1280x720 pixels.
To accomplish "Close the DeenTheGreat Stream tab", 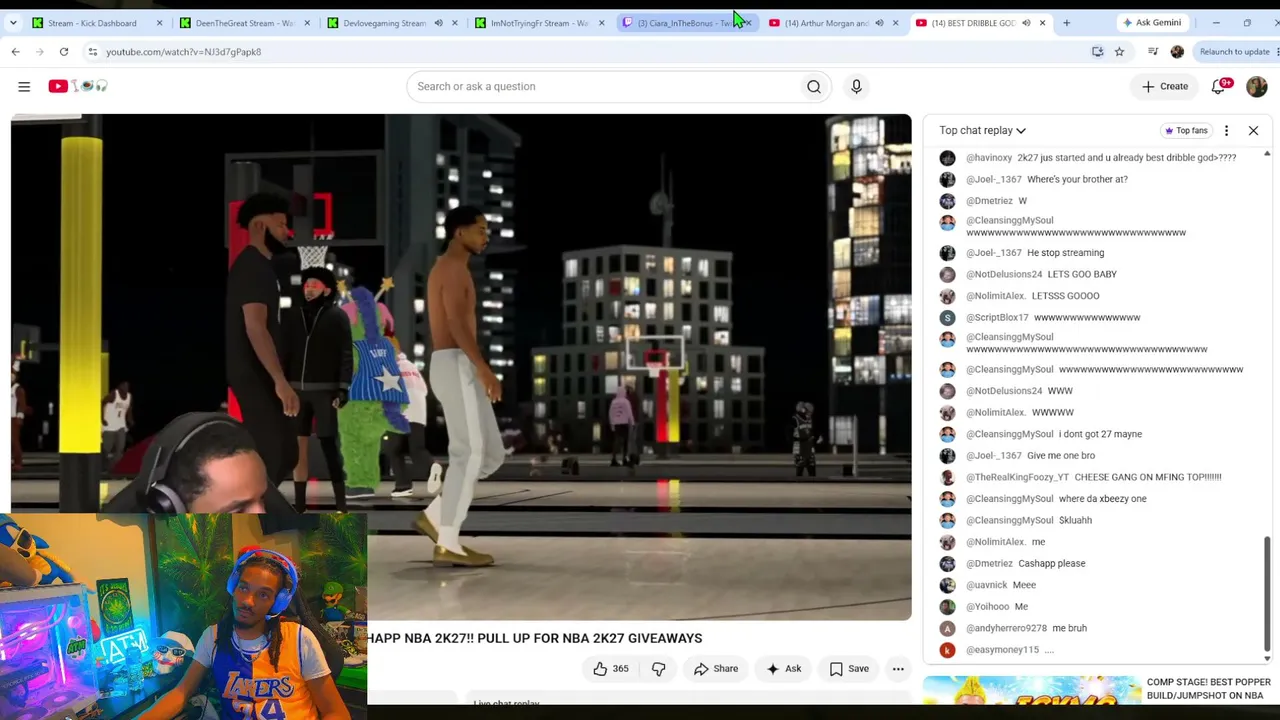I will click(x=307, y=23).
